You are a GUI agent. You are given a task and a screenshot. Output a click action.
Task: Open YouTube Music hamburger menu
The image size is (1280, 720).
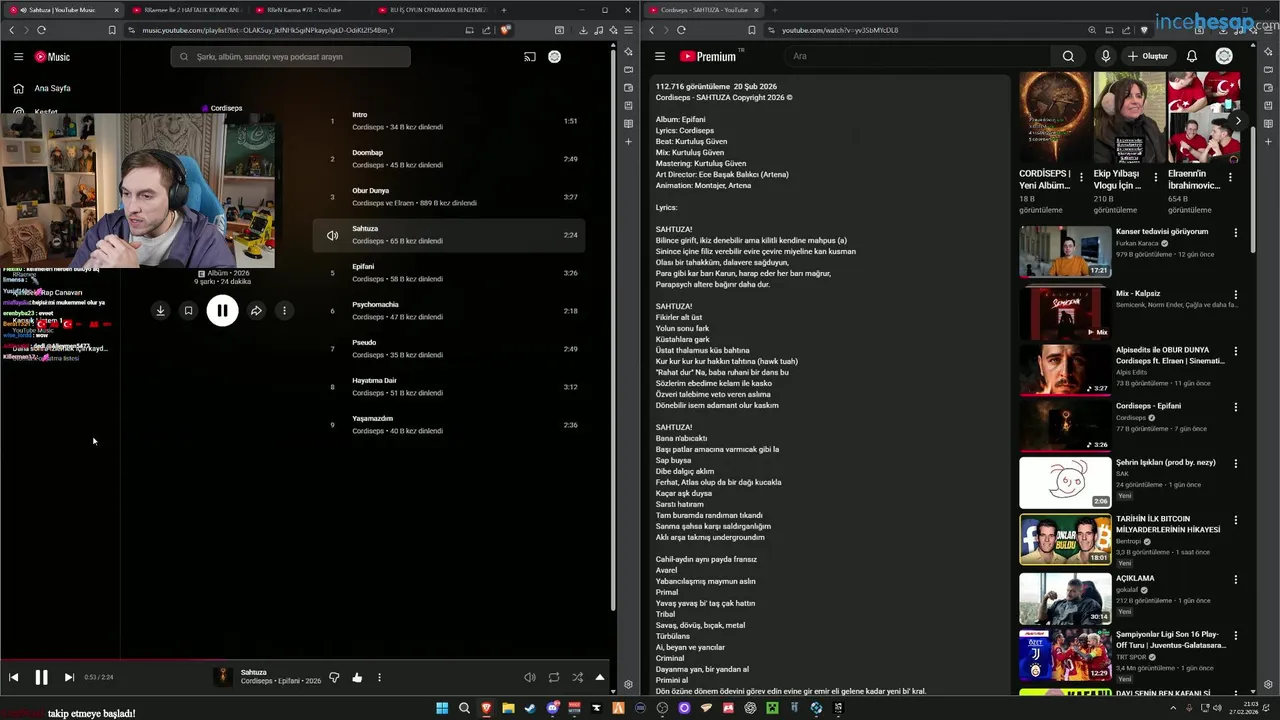[x=18, y=57]
